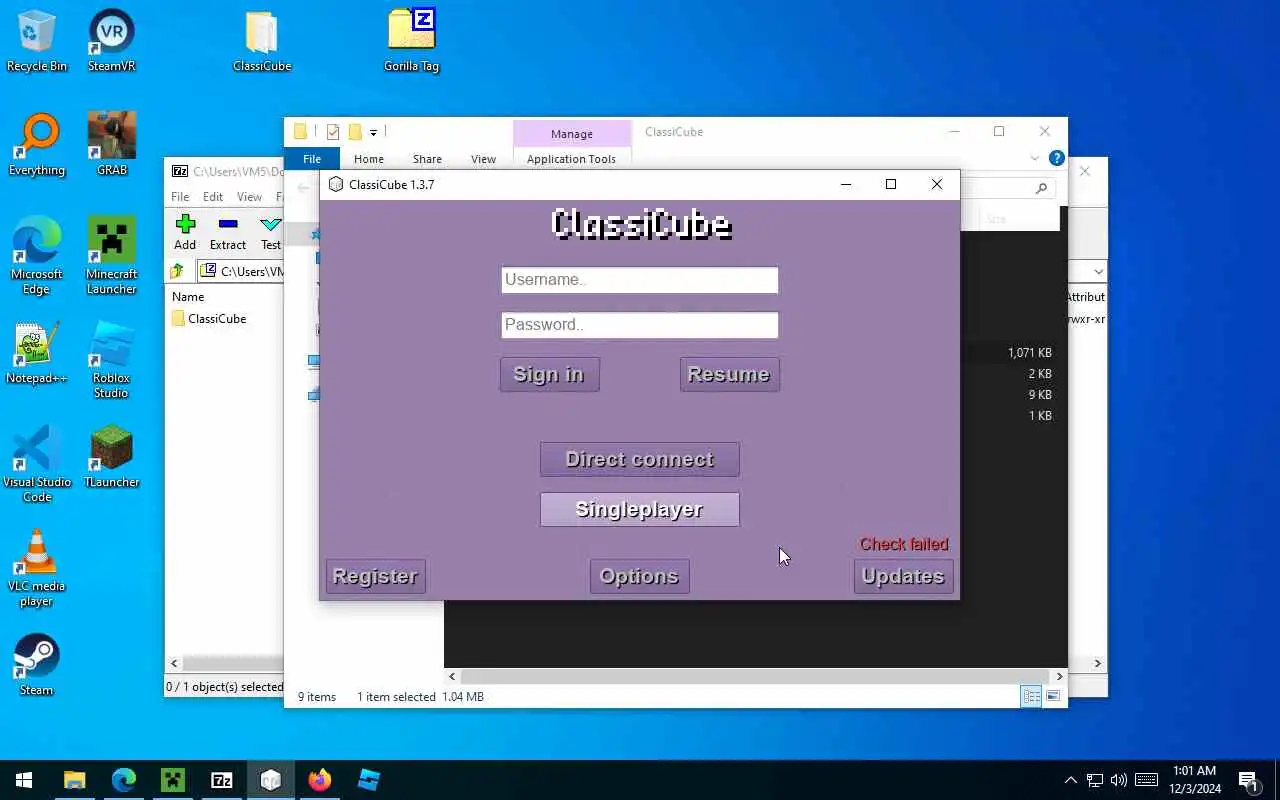Open the network tray icon
This screenshot has width=1280, height=800.
click(1095, 780)
